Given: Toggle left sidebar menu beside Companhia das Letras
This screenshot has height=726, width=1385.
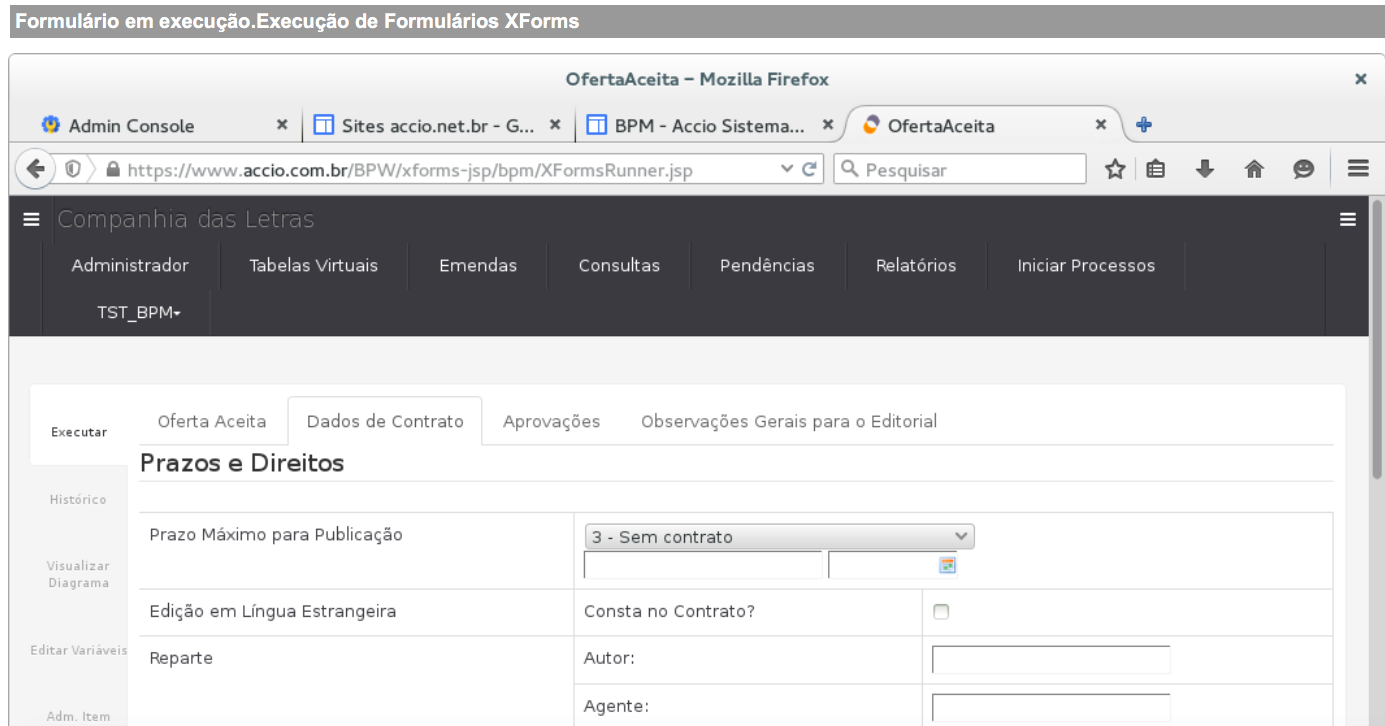Looking at the screenshot, I should (x=31, y=220).
